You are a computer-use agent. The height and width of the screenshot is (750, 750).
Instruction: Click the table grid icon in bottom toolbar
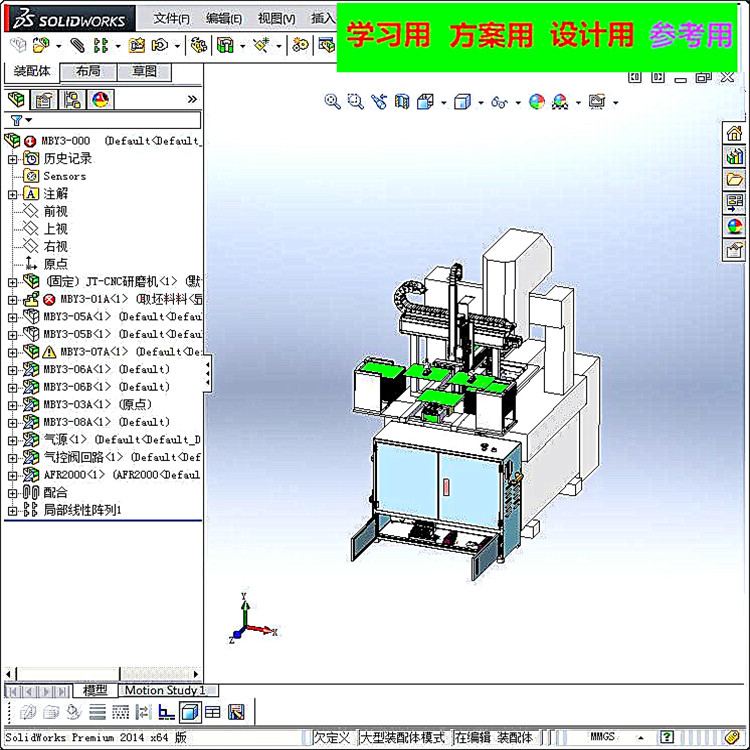213,712
